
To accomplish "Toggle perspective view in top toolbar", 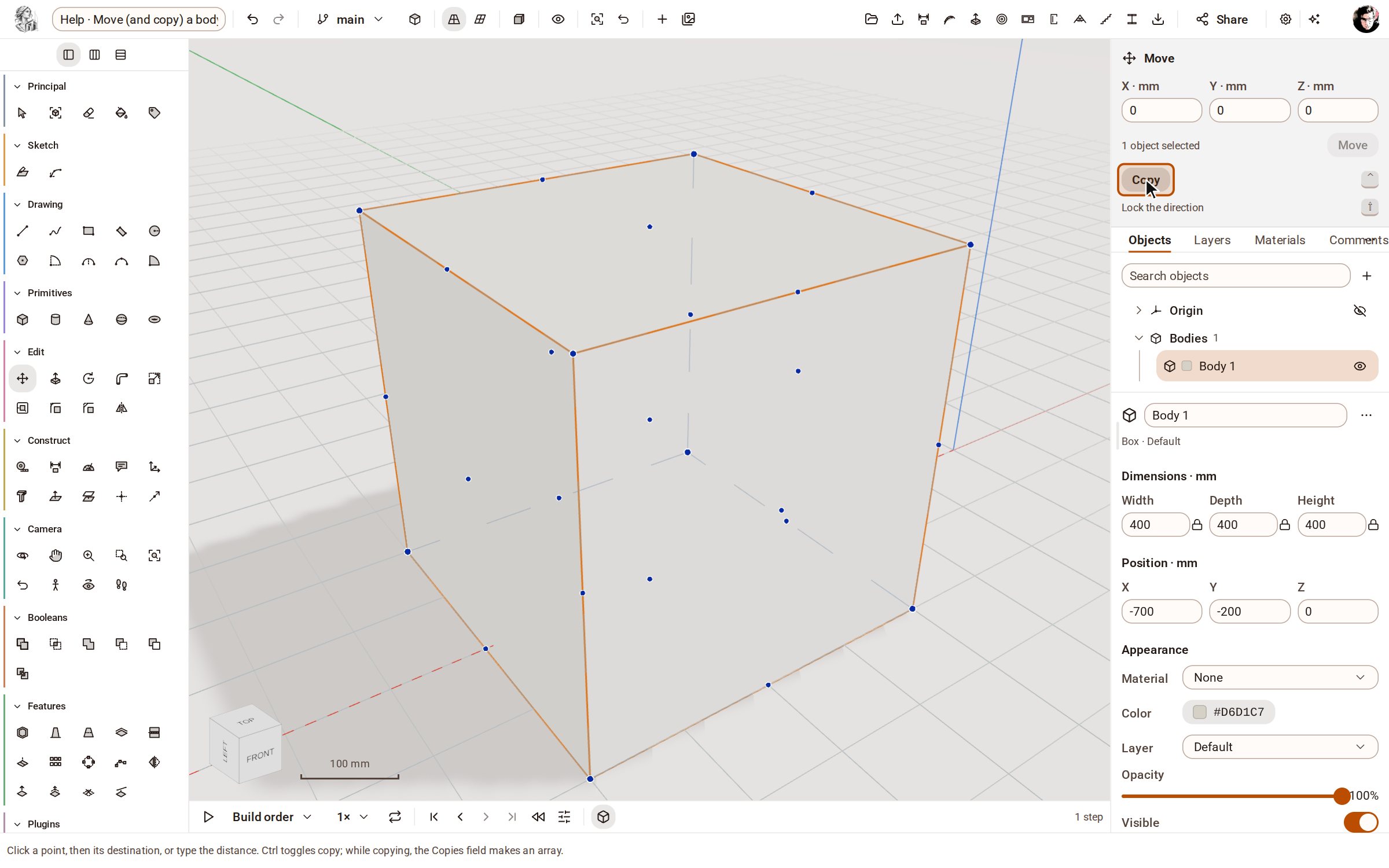I will [x=454, y=19].
